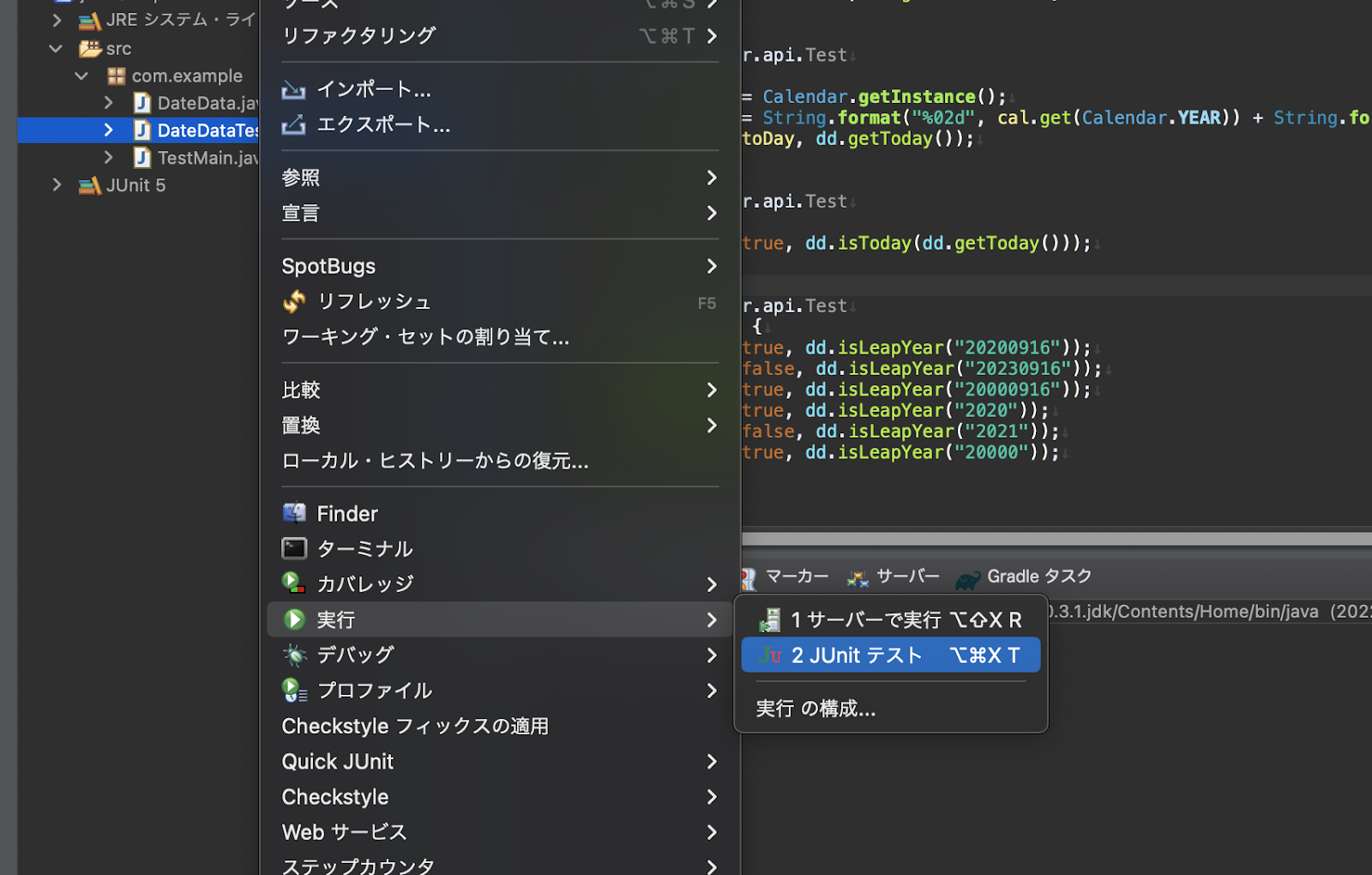Click the bug icon beside デバッグ
1372x875 pixels.
click(x=294, y=655)
